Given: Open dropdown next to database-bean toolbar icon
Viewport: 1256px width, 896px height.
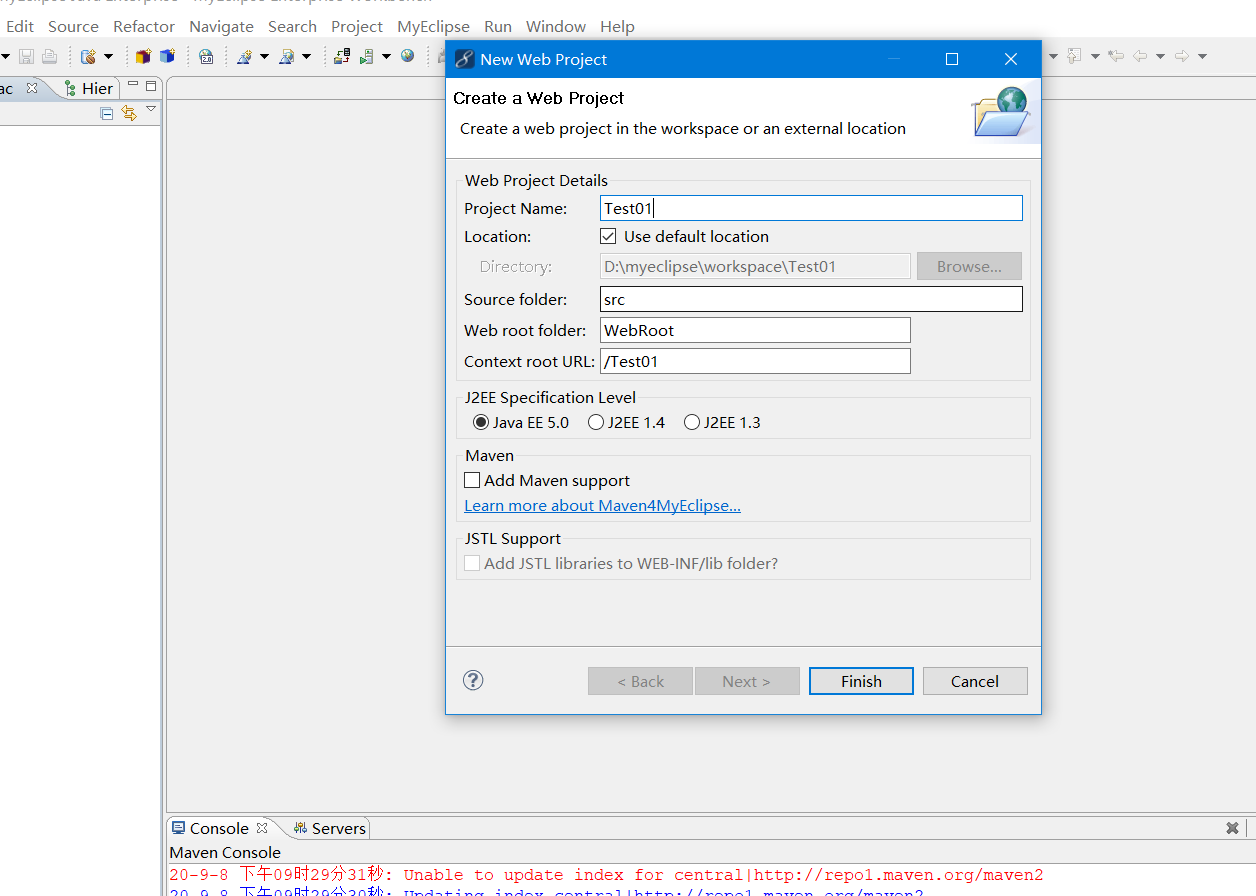Looking at the screenshot, I should coord(108,57).
